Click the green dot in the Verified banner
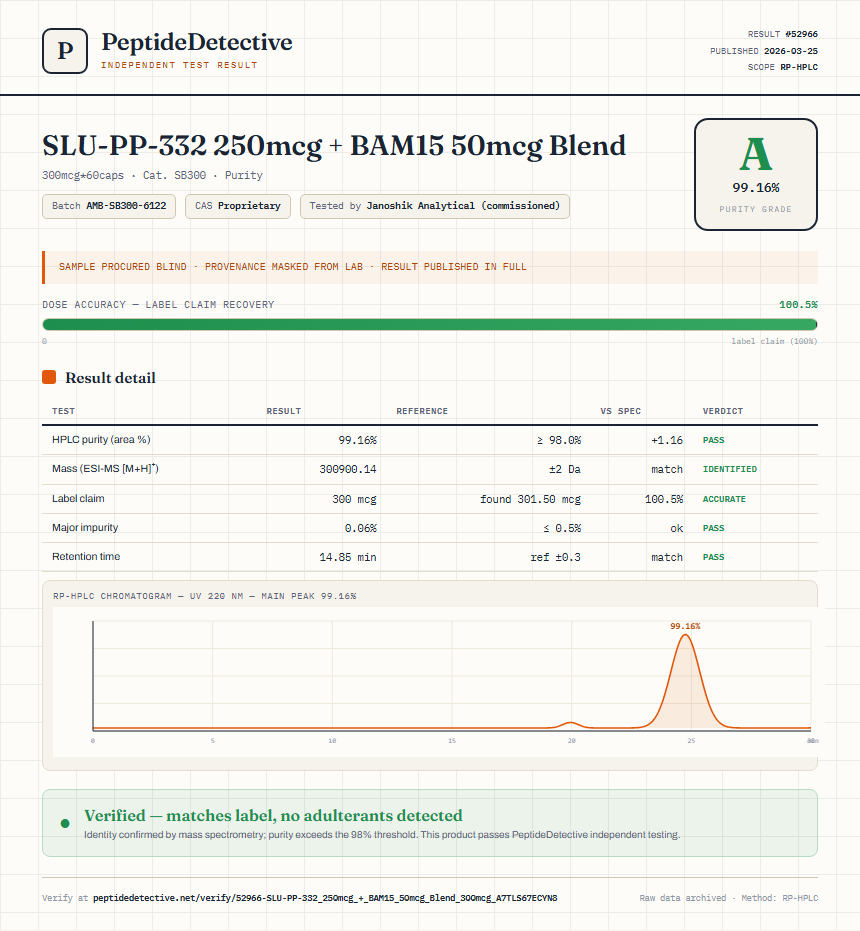 coord(65,823)
